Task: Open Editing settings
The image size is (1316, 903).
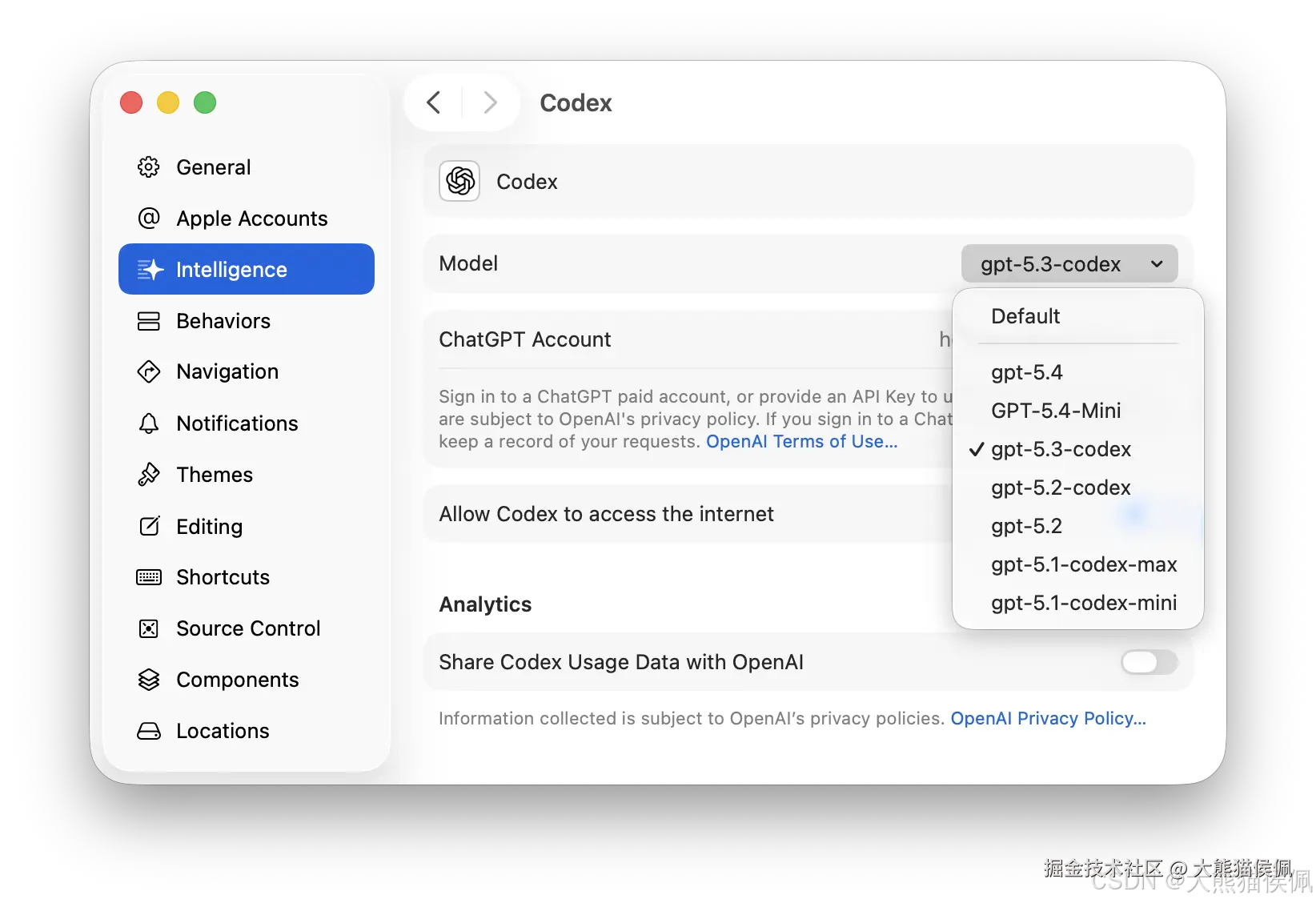Action: 247,526
